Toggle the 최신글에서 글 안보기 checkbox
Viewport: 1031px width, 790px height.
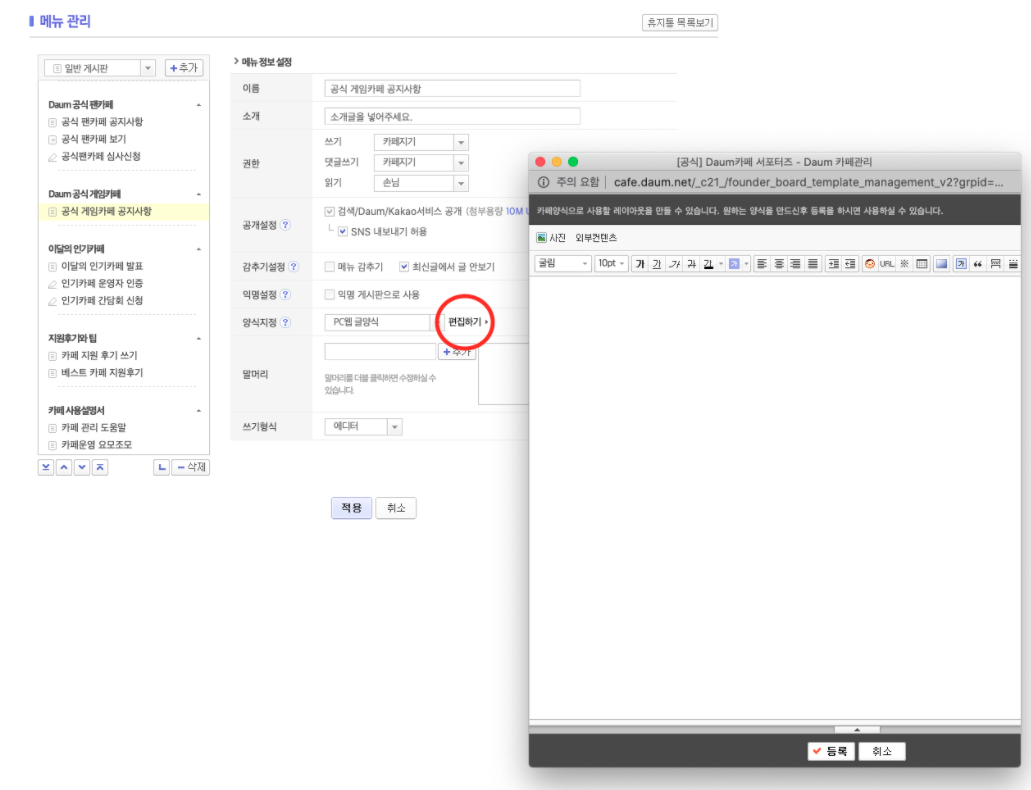404,266
